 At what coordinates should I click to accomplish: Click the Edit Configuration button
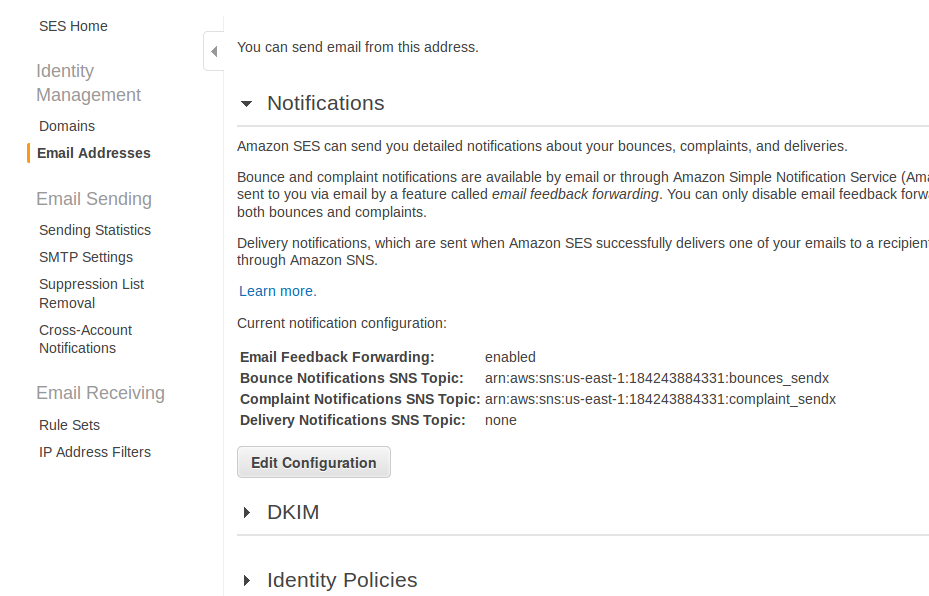pos(314,462)
